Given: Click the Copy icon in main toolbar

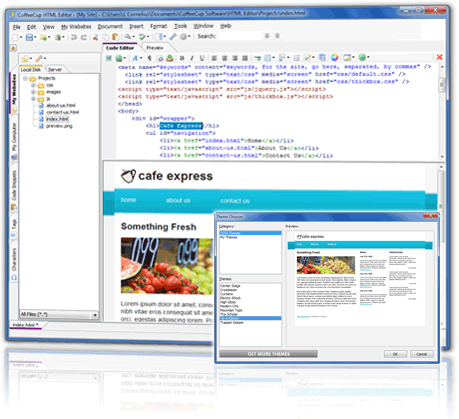Looking at the screenshot, I should click(x=106, y=37).
